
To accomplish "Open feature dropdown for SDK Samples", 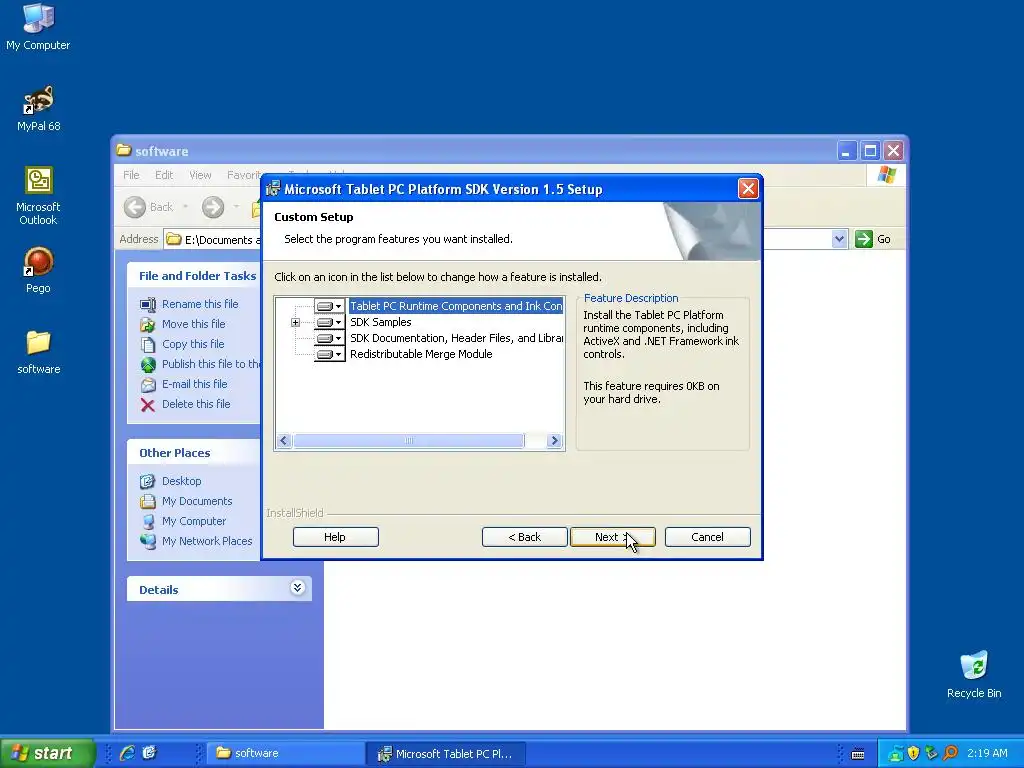I will [x=329, y=322].
